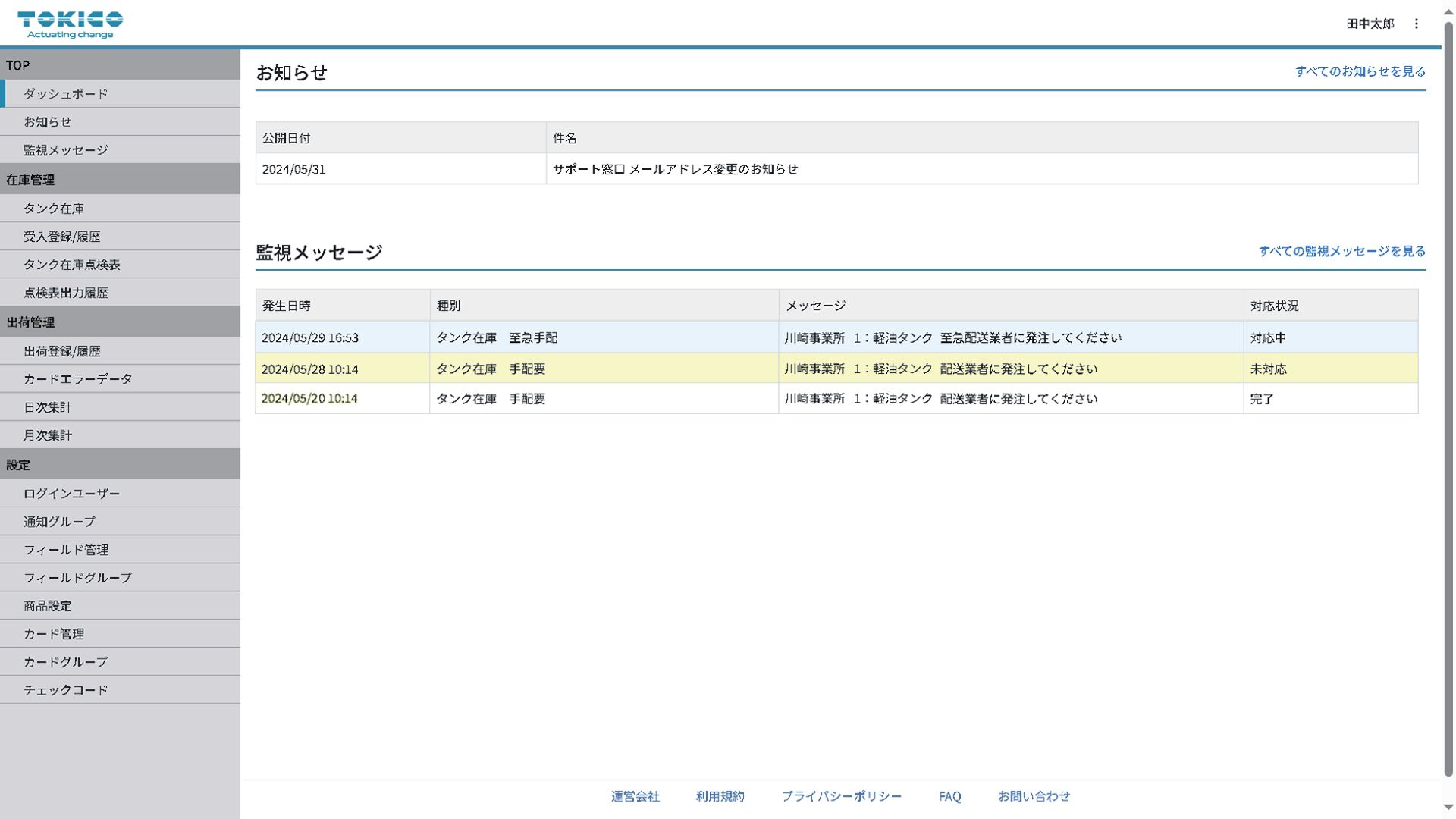
Task: Open ログインユーザー settings
Action: [x=72, y=494]
